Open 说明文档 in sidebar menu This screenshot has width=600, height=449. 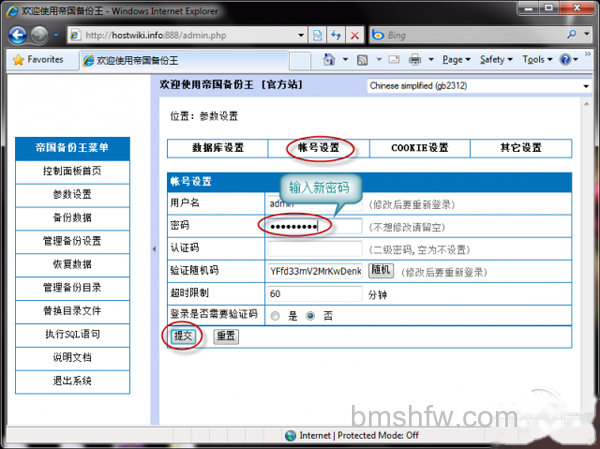coord(72,358)
